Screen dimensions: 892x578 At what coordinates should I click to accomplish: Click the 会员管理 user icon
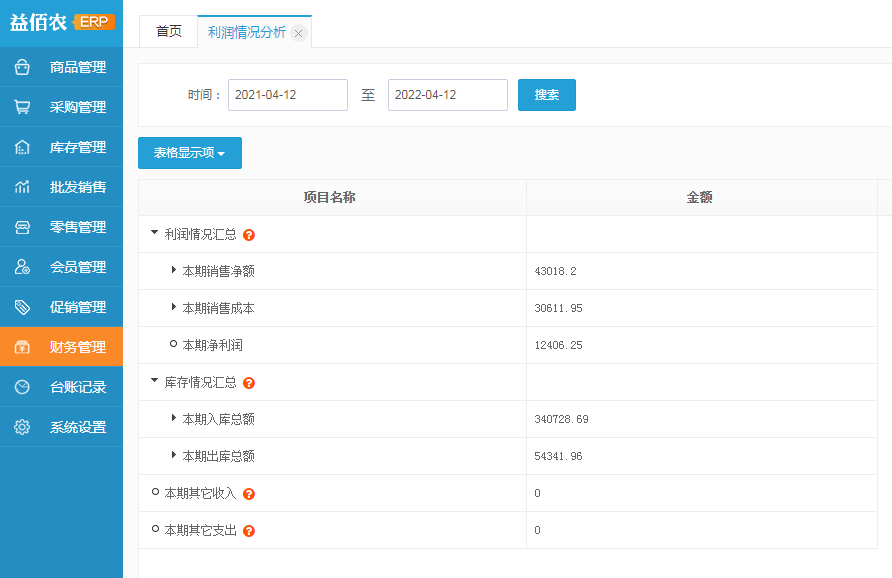[22, 267]
